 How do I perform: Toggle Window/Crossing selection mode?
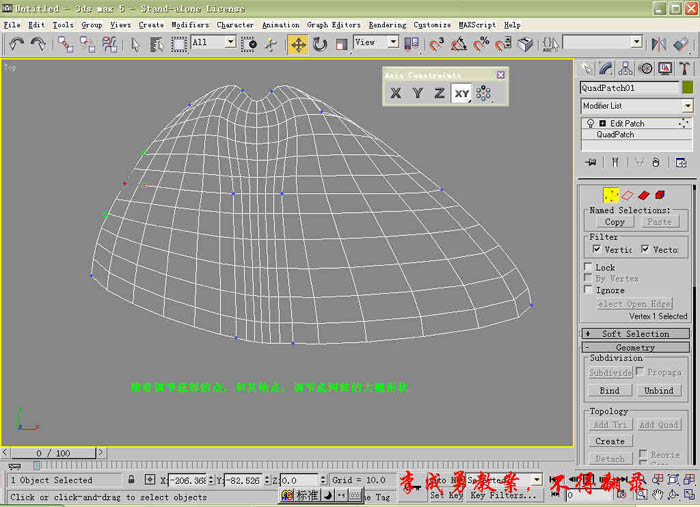(249, 44)
